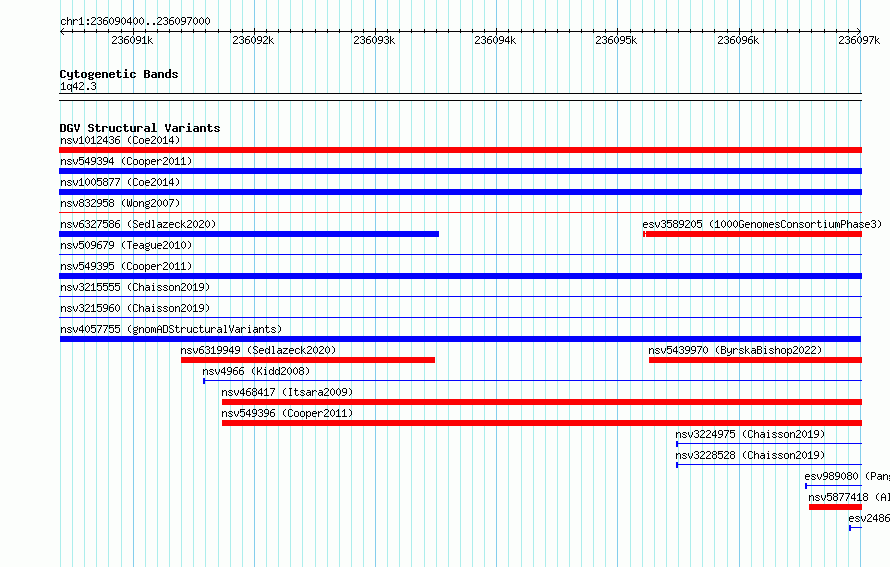The image size is (890, 567).
Task: Click the blue nsv4057755 variant bar
Action: 460,339
